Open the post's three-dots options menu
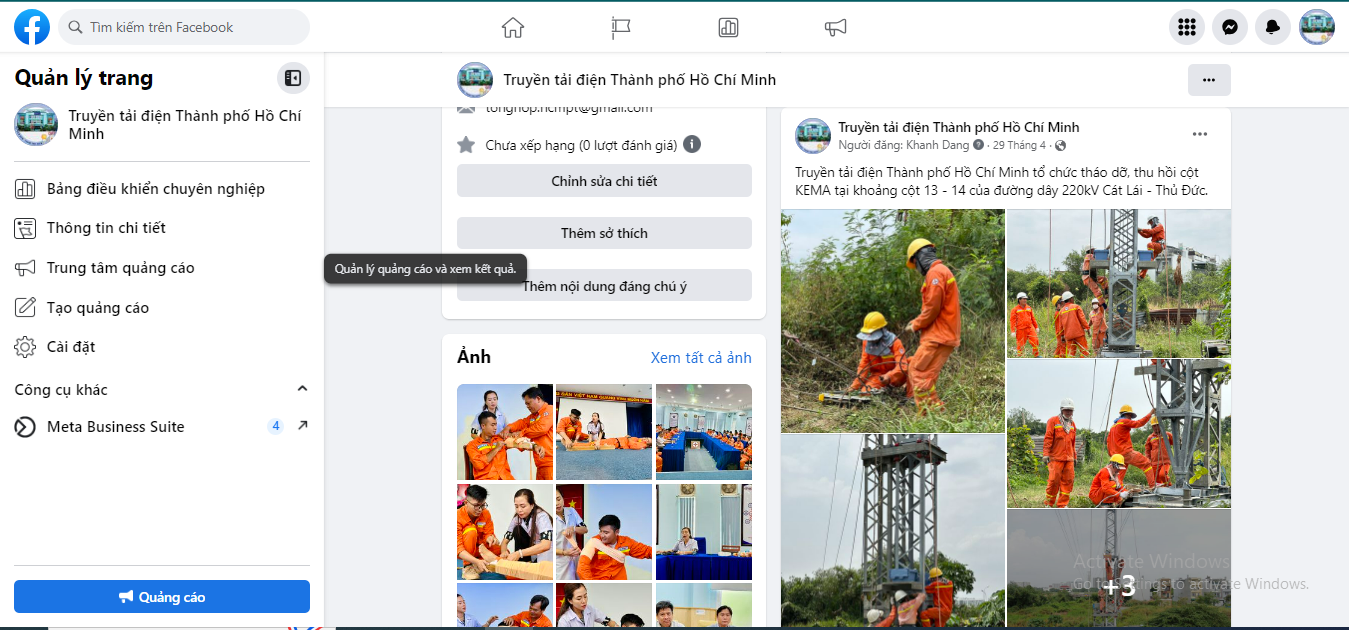Viewport: 1349px width, 630px height. (x=1200, y=134)
